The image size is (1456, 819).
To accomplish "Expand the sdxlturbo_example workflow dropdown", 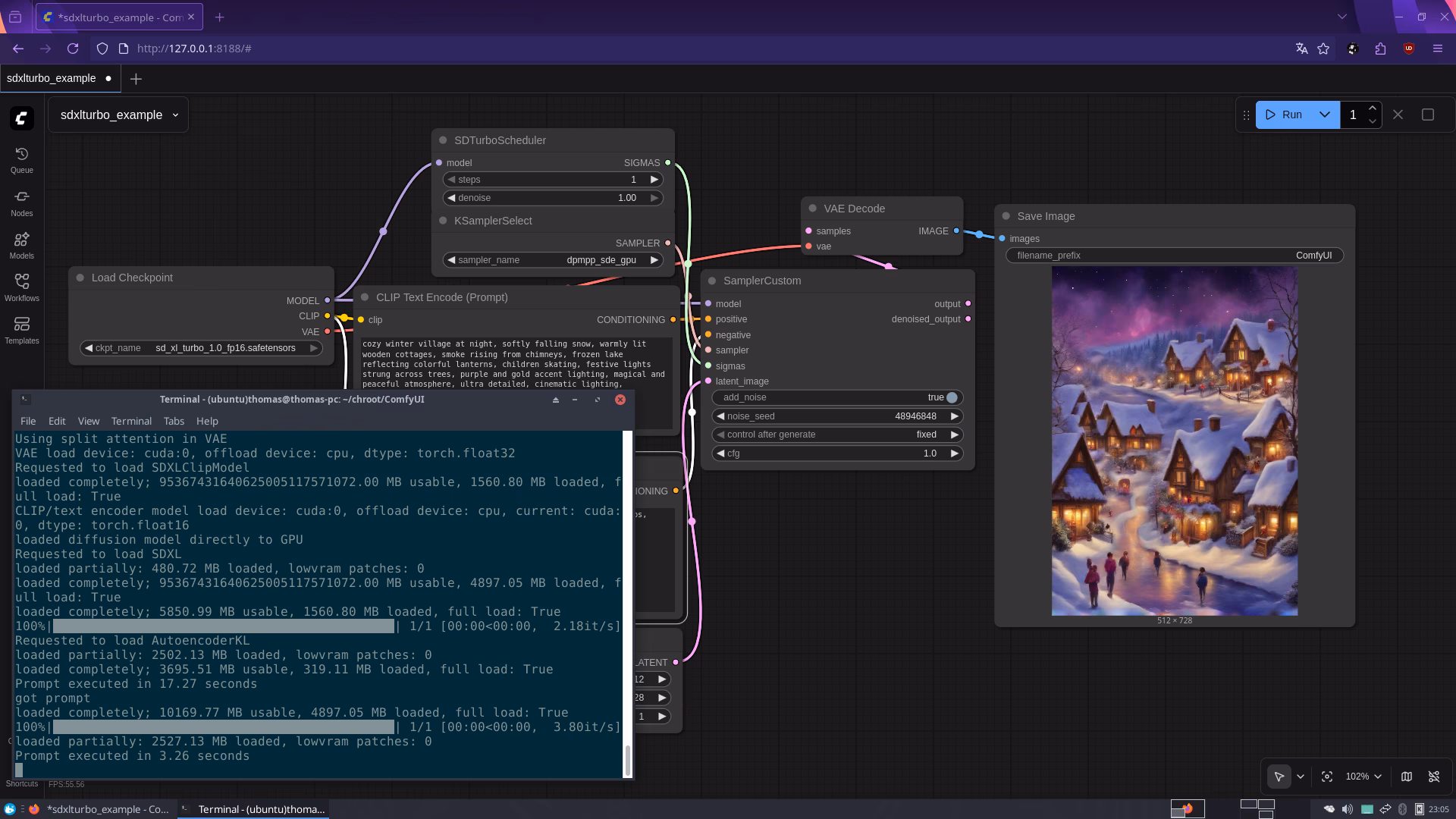I will [175, 115].
